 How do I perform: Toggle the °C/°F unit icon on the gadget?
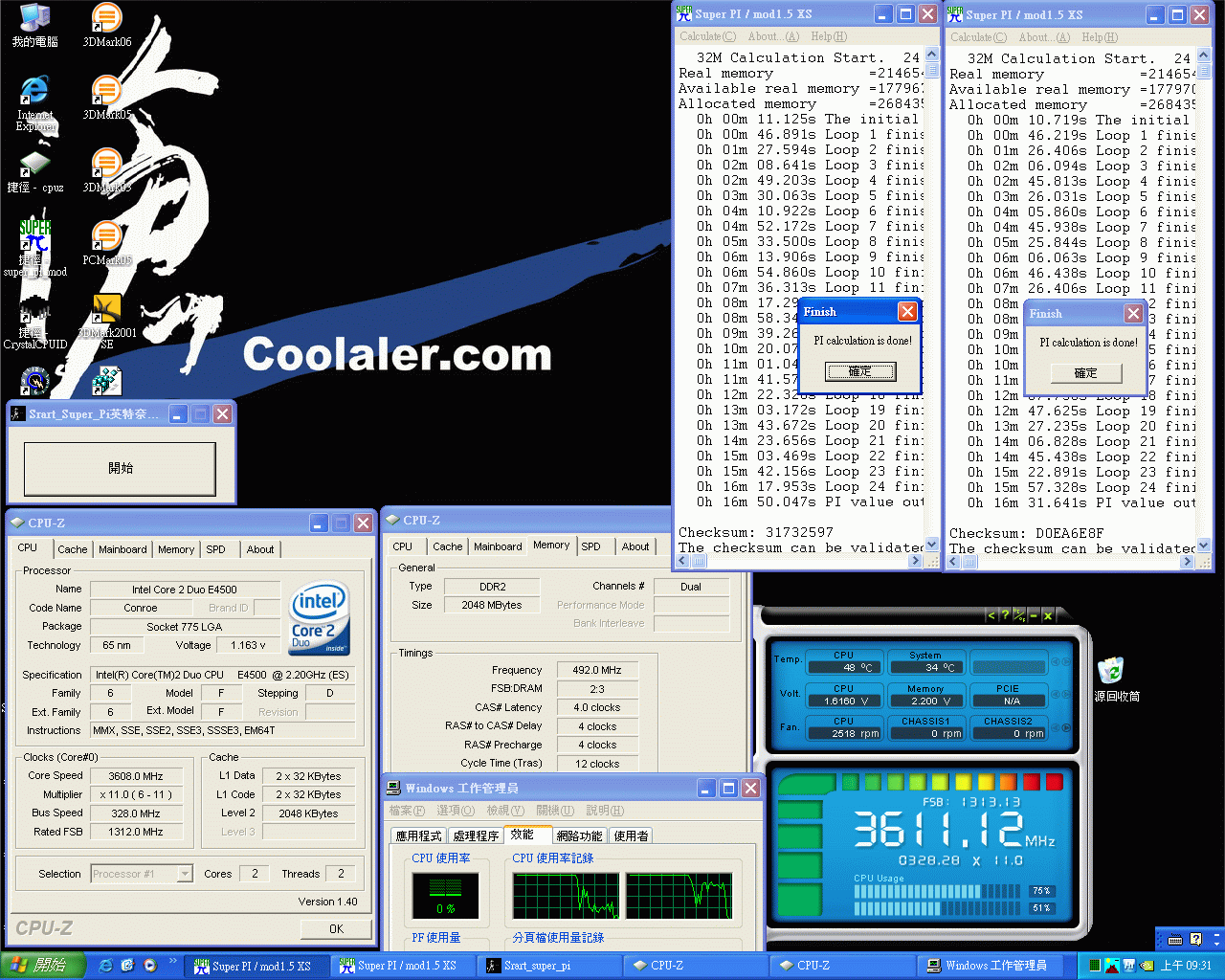(x=1019, y=615)
